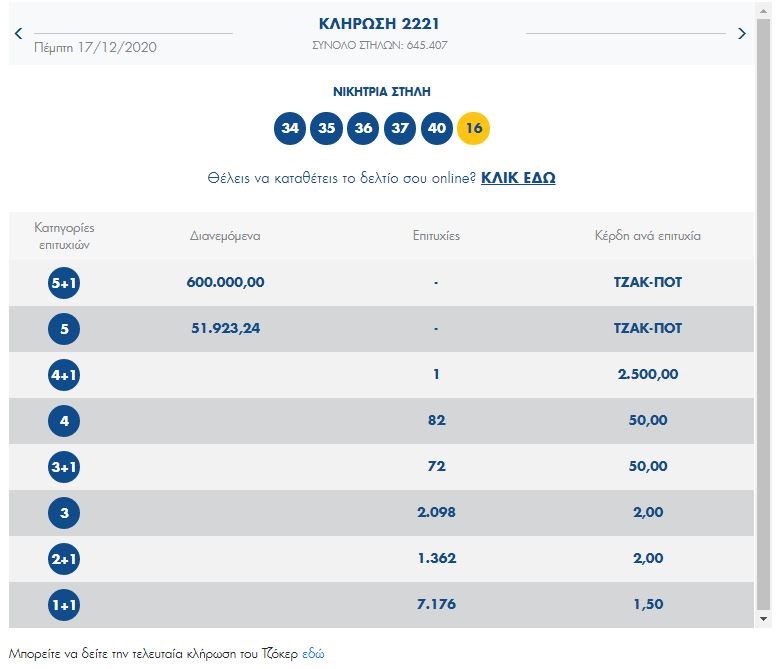Click winning number ball 34
The width and height of the screenshot is (779, 669).
coord(290,128)
